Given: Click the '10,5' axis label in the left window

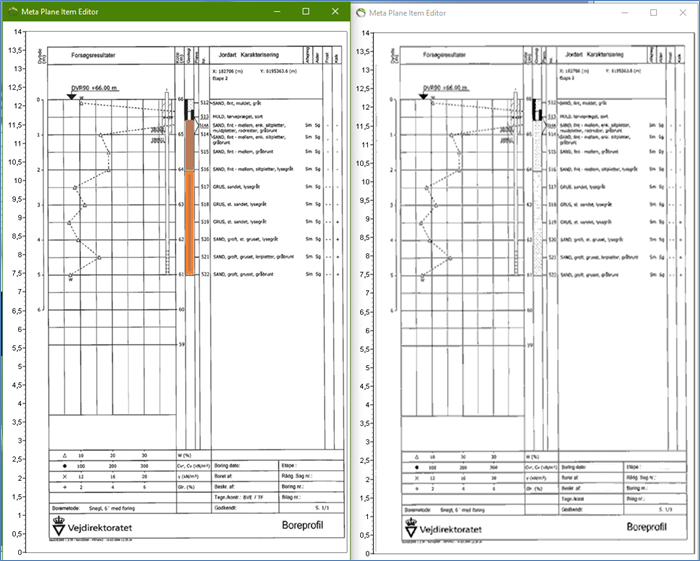Looking at the screenshot, I should point(15,162).
